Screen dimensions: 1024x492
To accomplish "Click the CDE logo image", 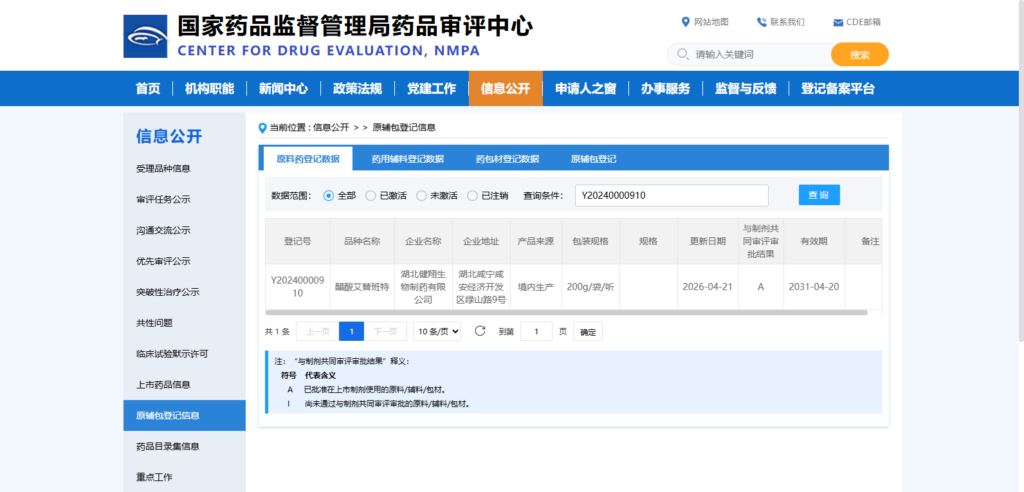I will click(x=145, y=36).
